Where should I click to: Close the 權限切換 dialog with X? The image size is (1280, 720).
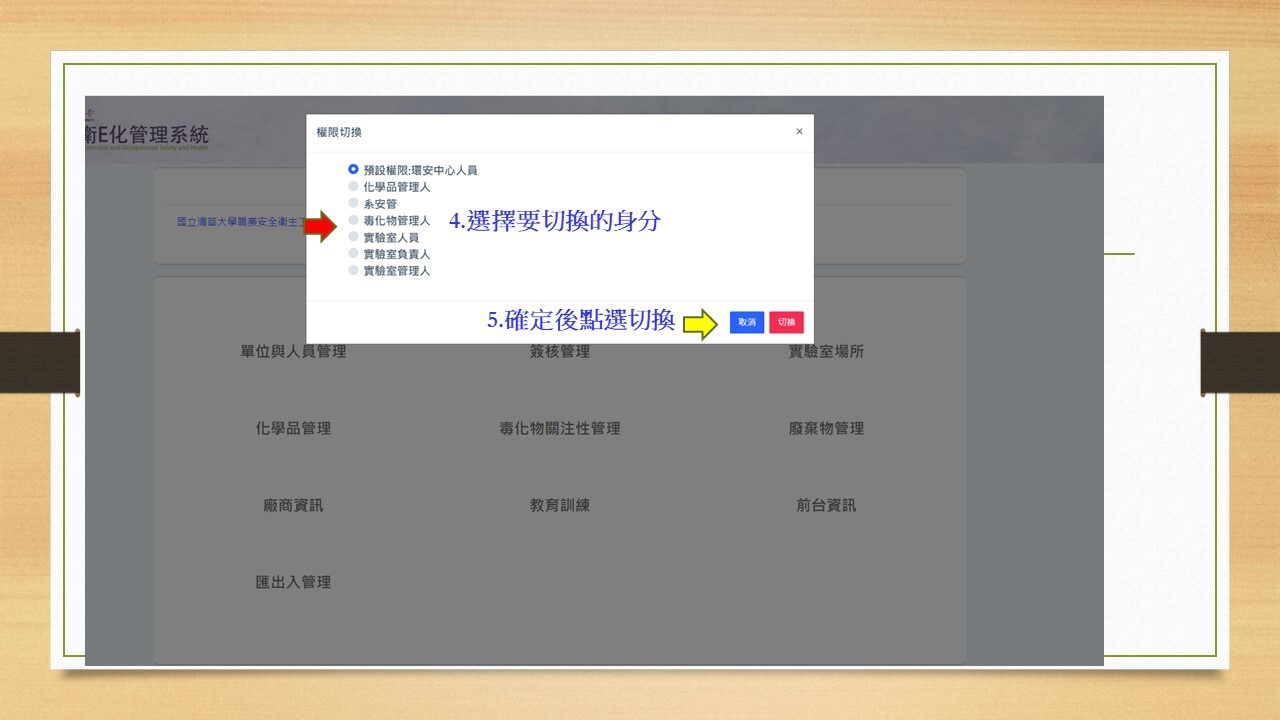[799, 132]
